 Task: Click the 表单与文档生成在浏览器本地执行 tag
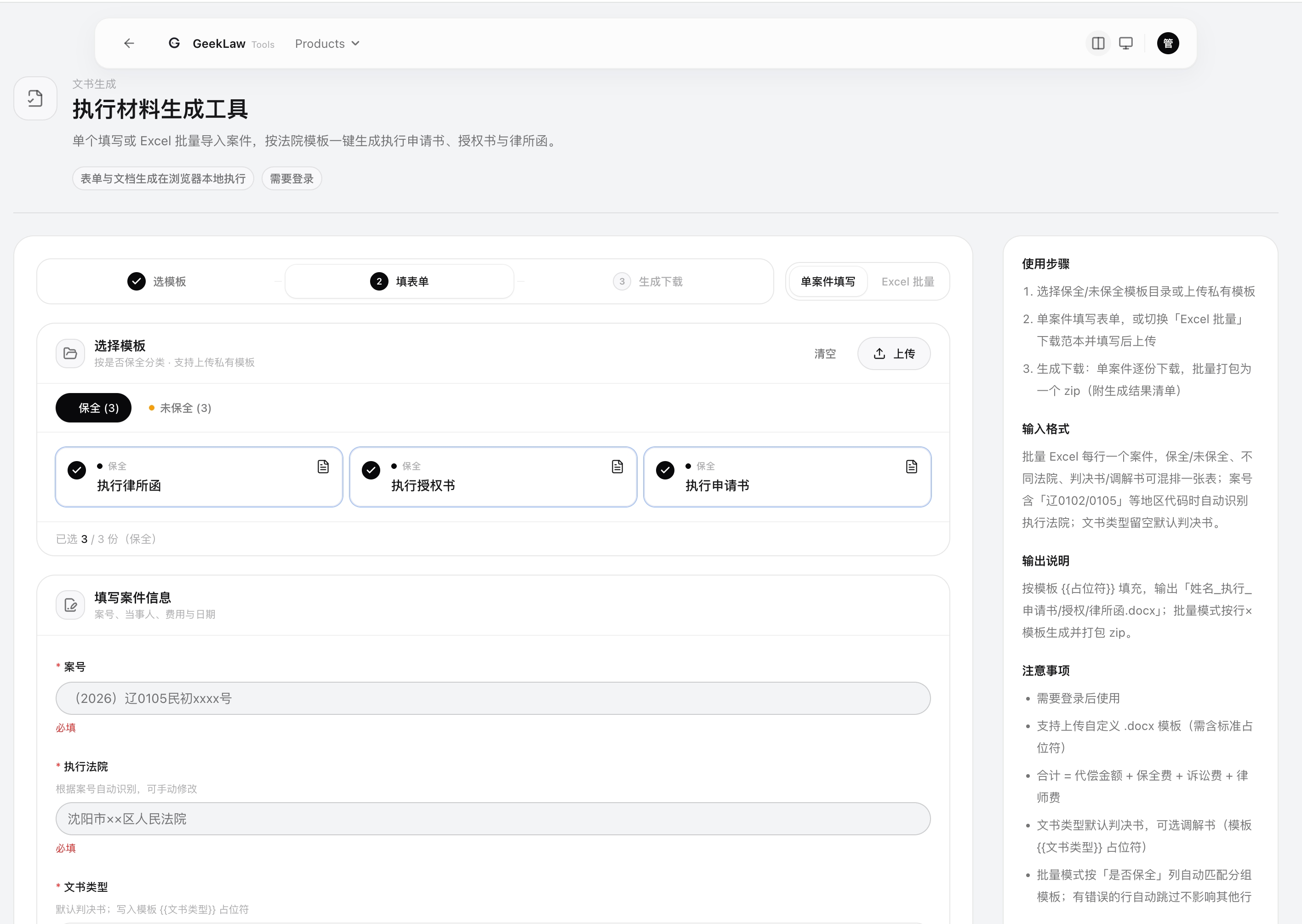point(163,178)
